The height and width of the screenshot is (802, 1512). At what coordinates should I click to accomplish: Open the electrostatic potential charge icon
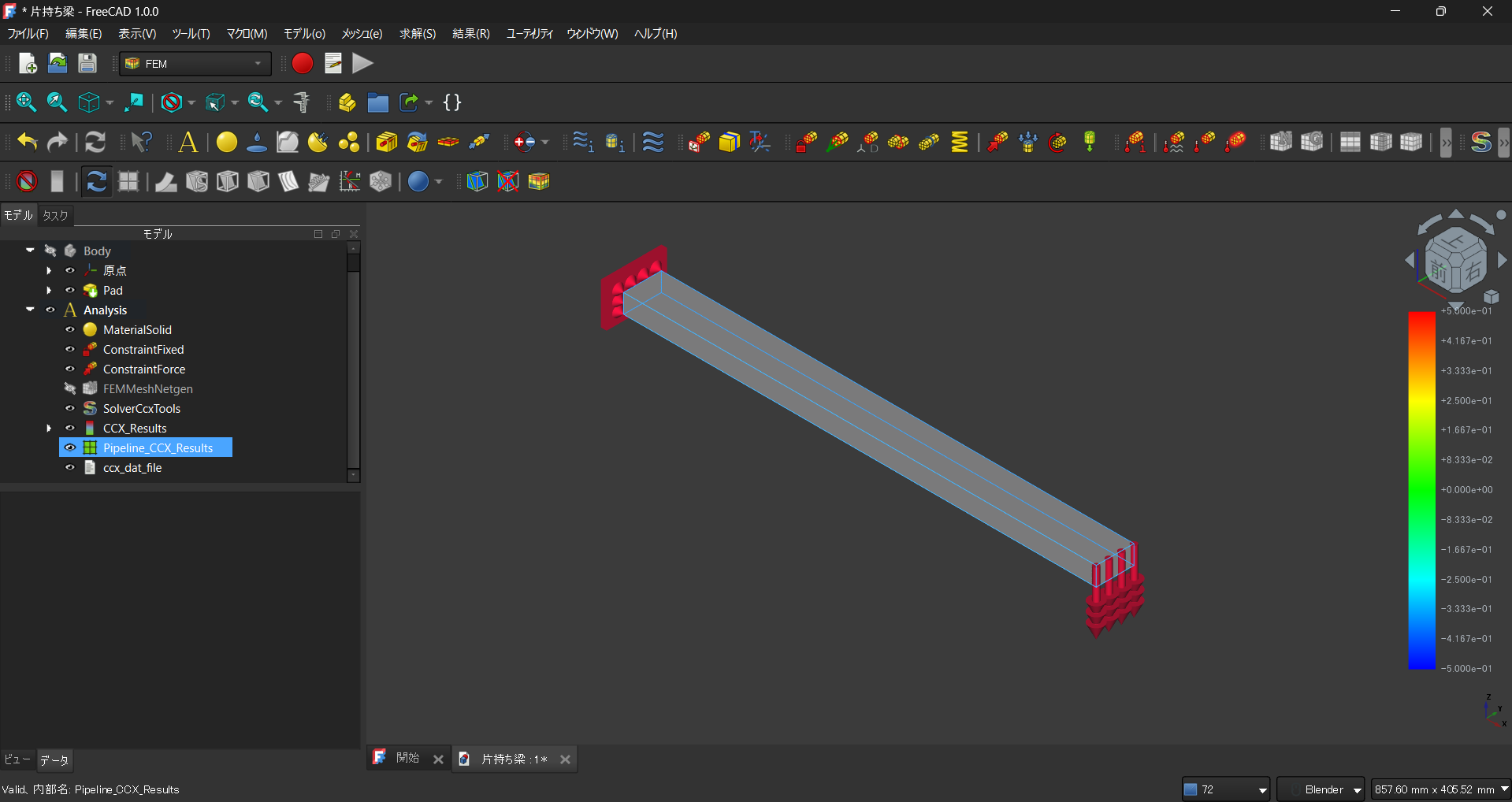526,142
